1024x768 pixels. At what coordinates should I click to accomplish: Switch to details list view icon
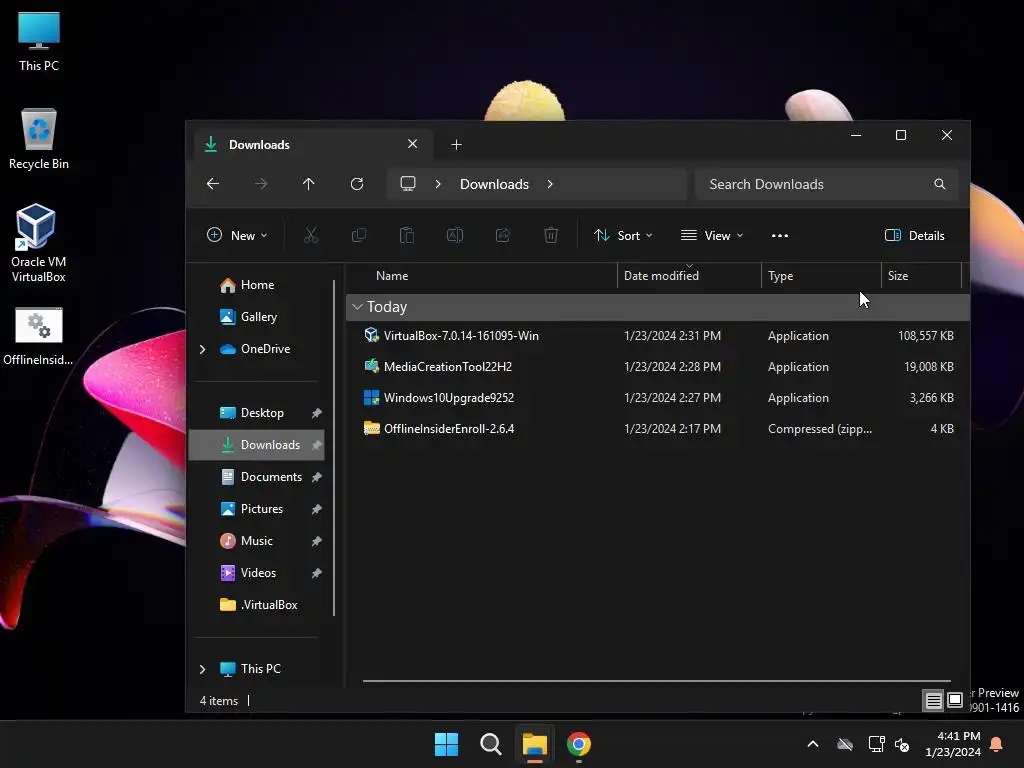coord(933,701)
